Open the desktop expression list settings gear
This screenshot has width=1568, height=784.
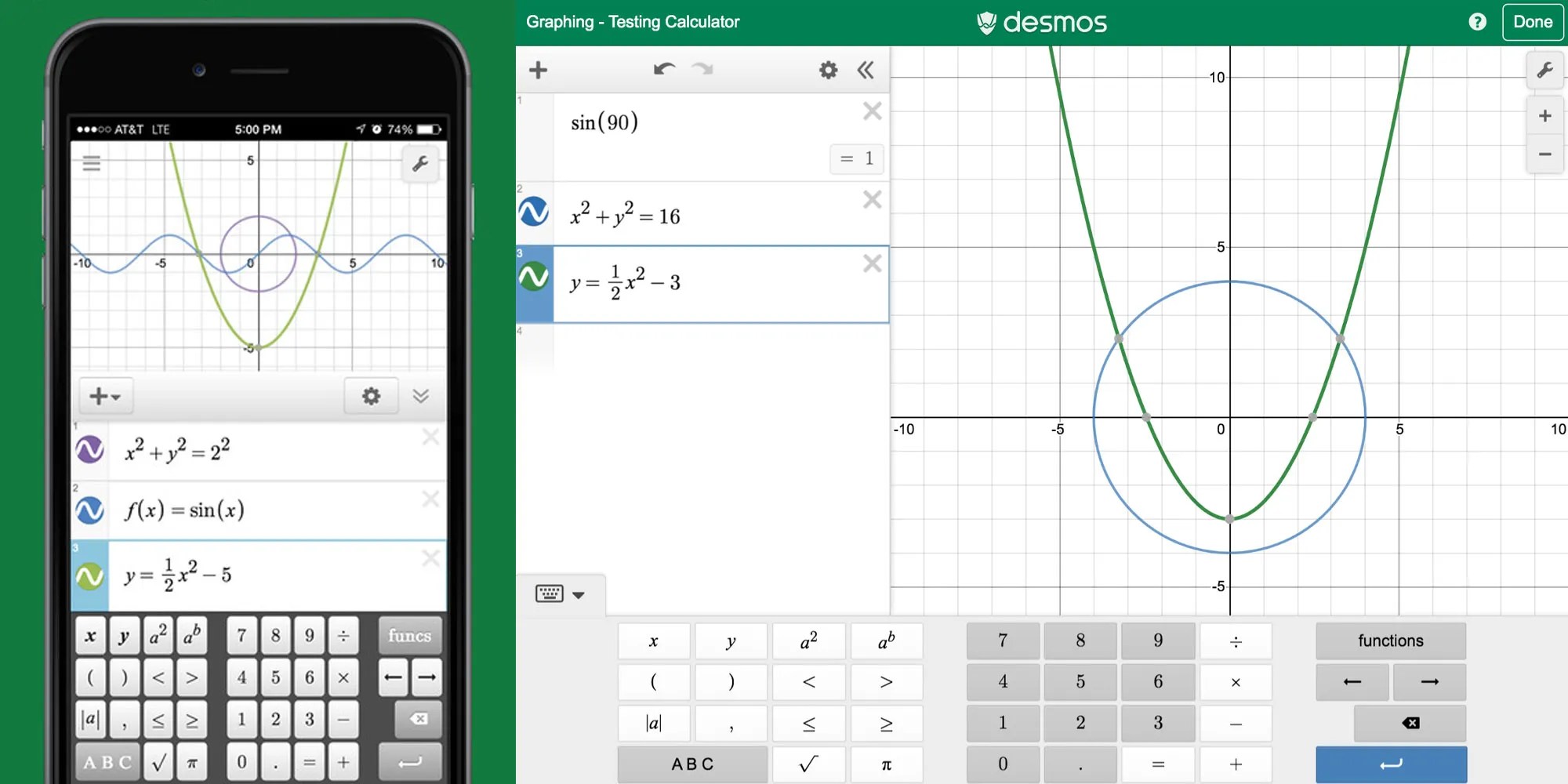coord(828,70)
